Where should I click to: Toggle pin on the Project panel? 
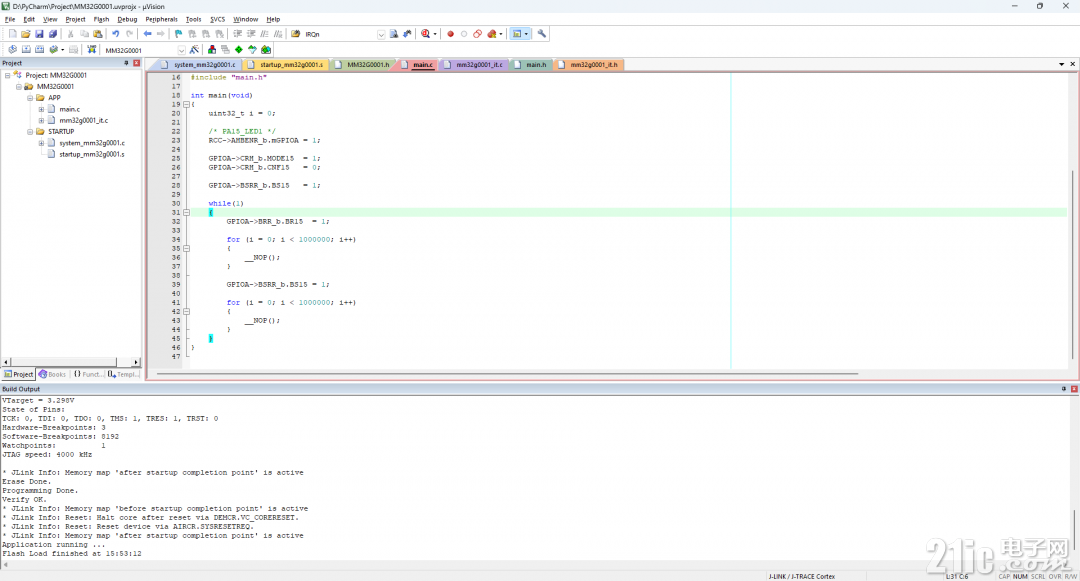[126, 63]
